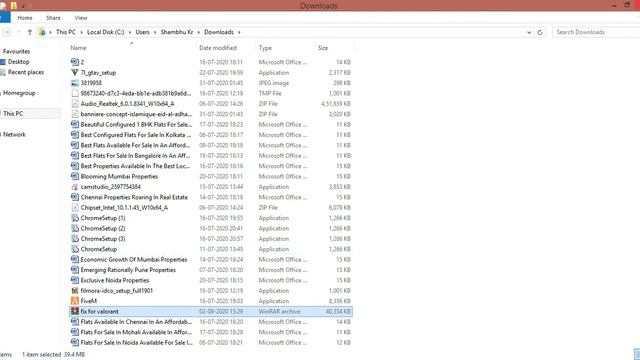
Task: Click the Recent places icon in sidebar
Action: [x=3, y=72]
